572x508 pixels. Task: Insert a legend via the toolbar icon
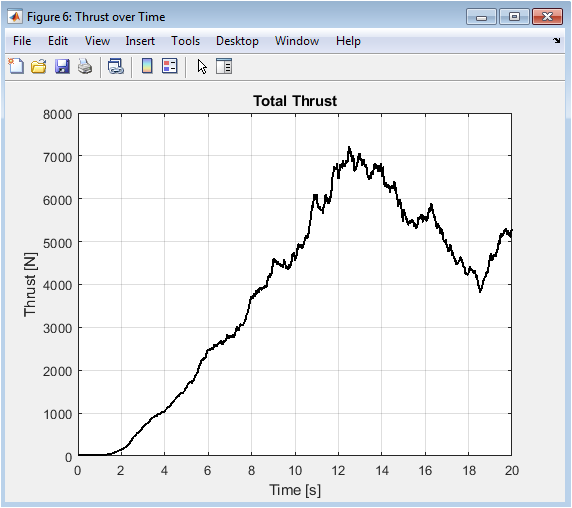coord(170,66)
